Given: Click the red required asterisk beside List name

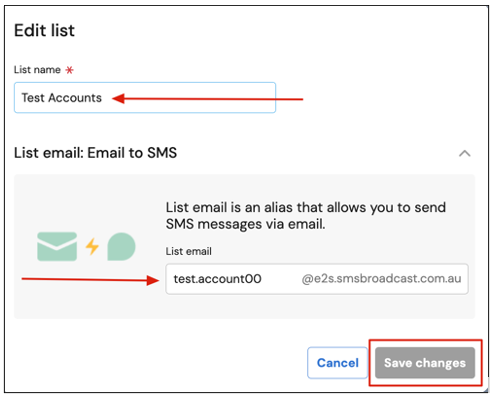Looking at the screenshot, I should pyautogui.click(x=69, y=70).
